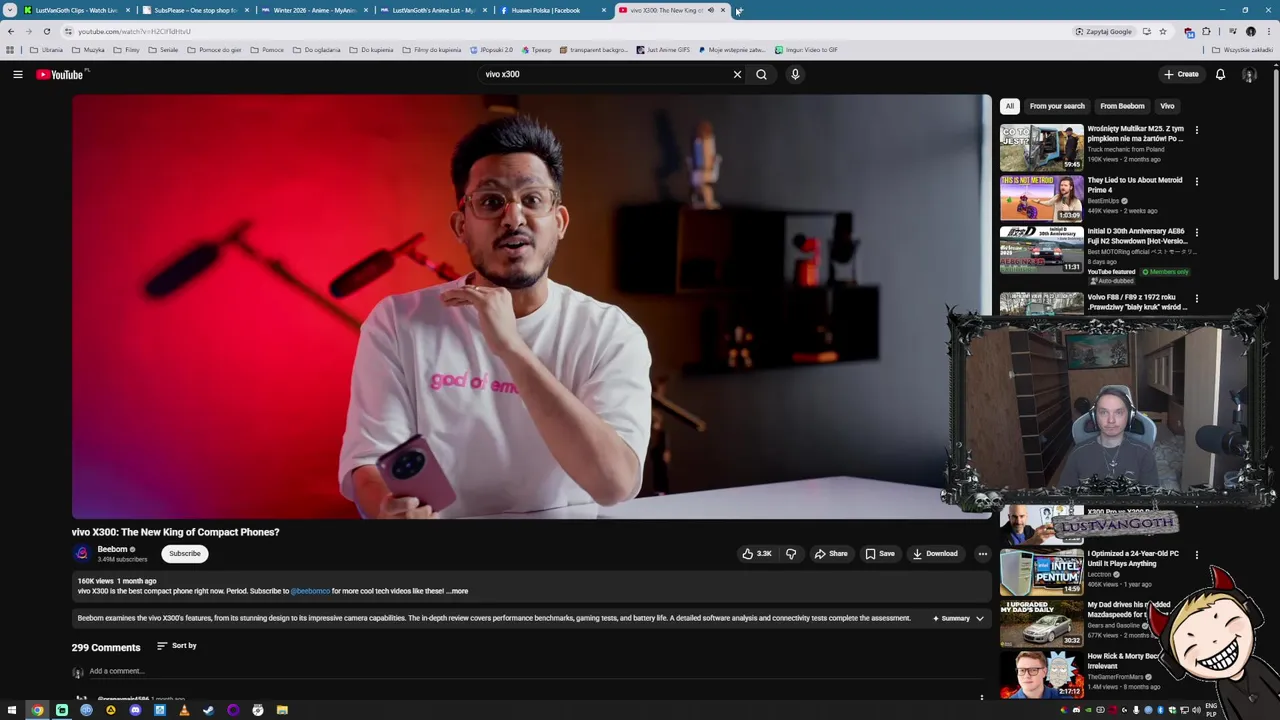Mute the vivo X300 tab audio
This screenshot has height=720, width=1280.
[711, 10]
